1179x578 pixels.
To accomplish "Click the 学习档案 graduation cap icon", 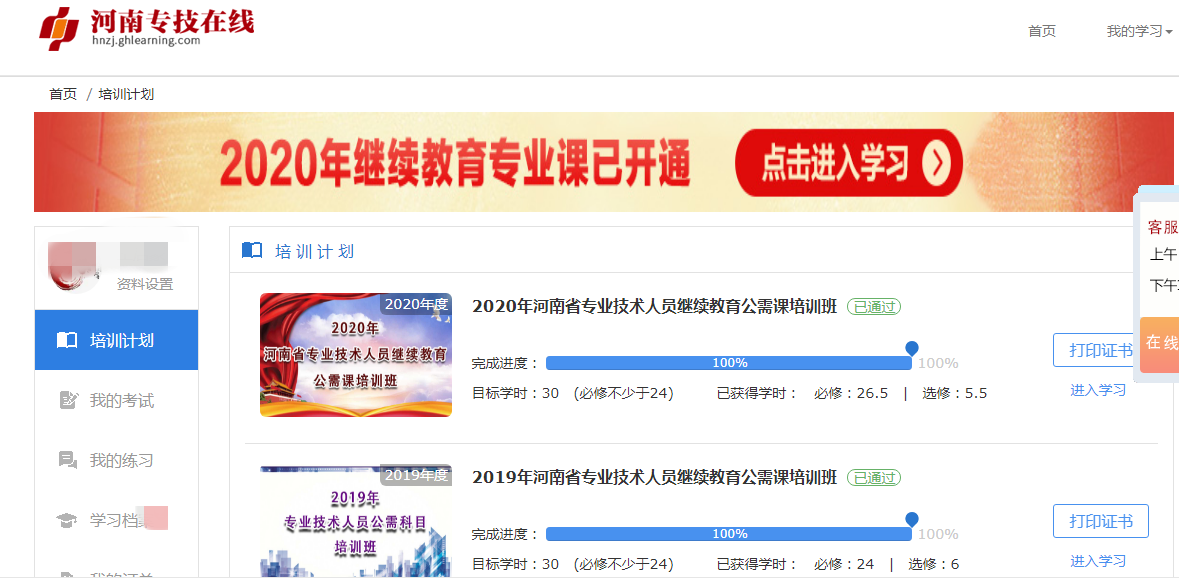I will (x=67, y=521).
